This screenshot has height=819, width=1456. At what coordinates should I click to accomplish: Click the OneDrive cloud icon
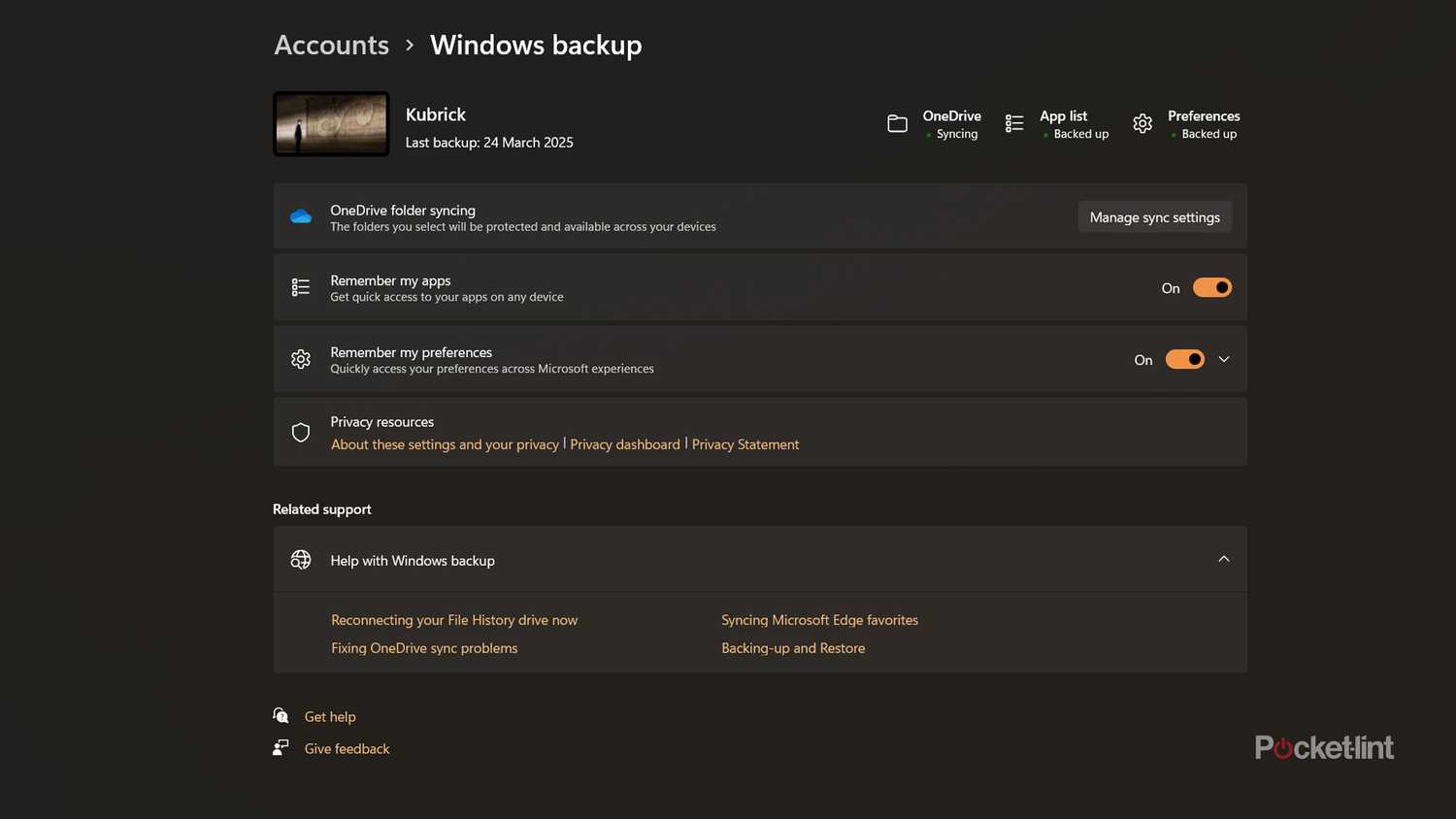click(301, 216)
